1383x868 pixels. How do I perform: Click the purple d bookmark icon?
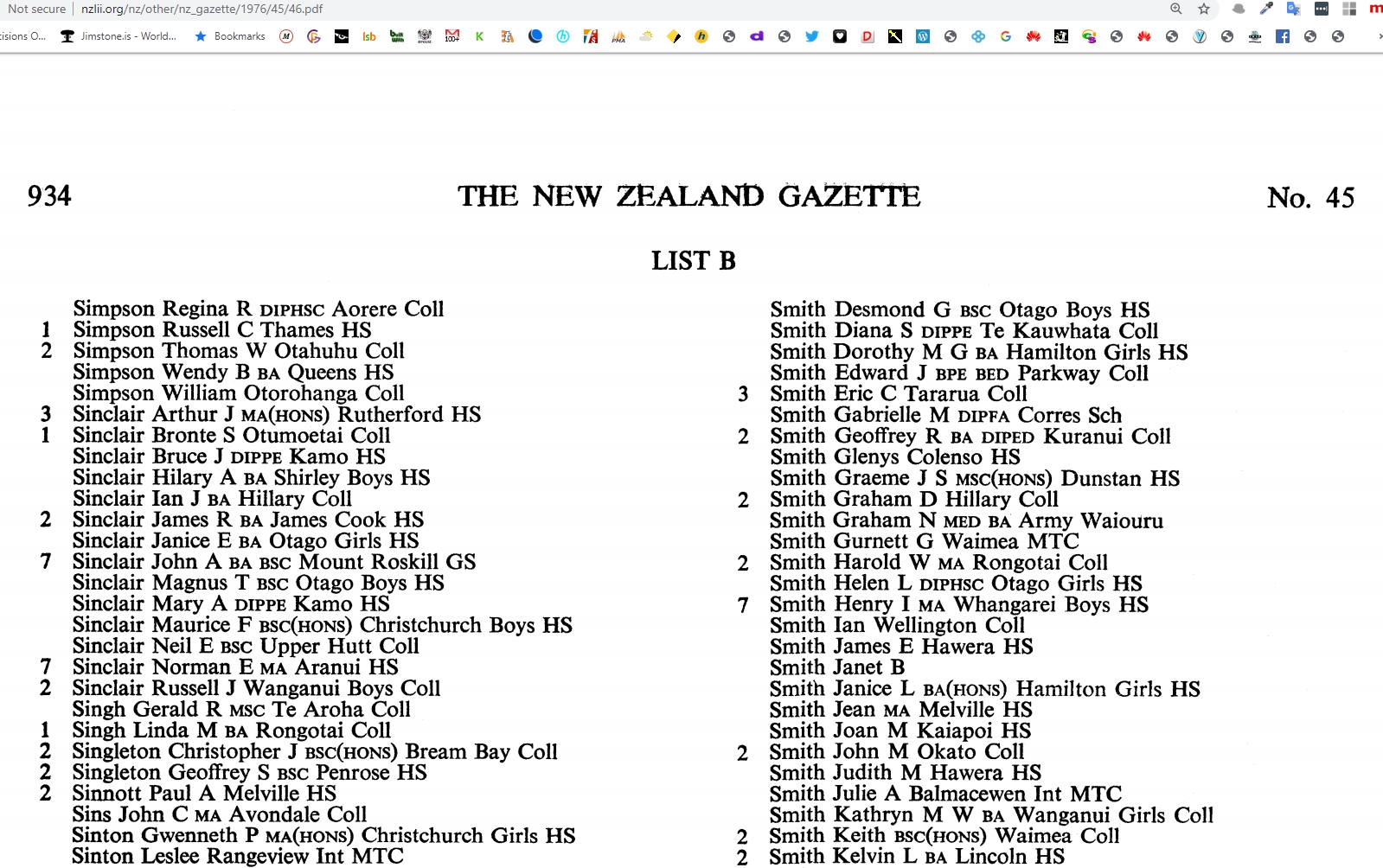757,36
